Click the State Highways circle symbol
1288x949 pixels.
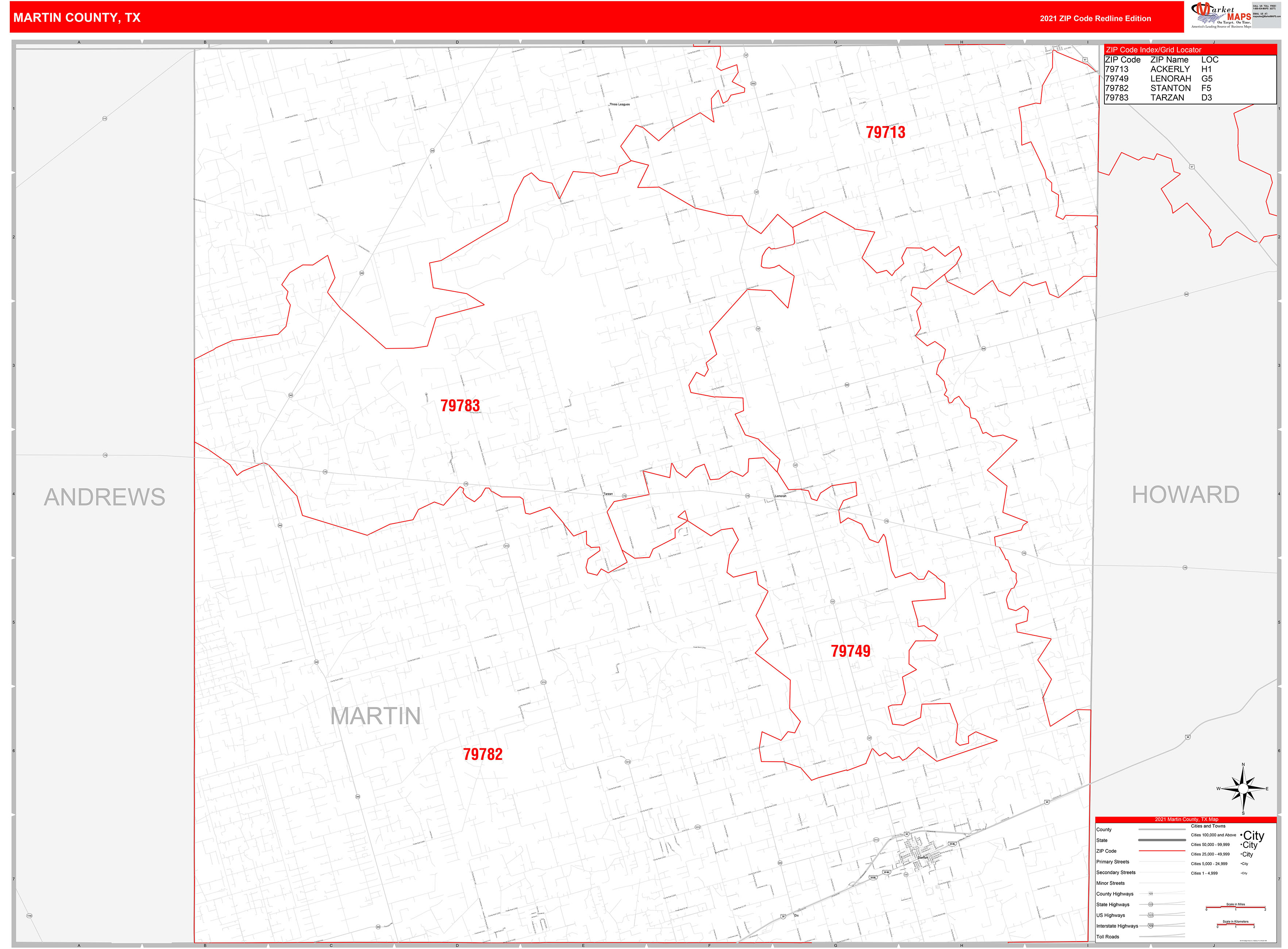coord(1150,905)
